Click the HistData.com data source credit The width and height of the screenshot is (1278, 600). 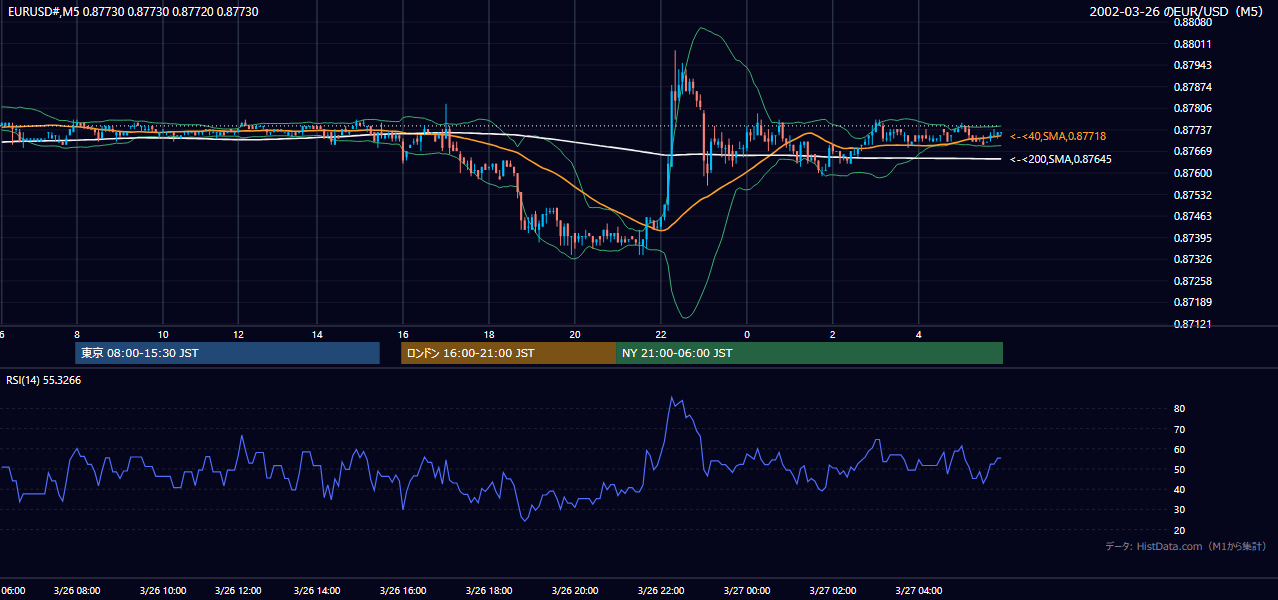[x=1185, y=546]
